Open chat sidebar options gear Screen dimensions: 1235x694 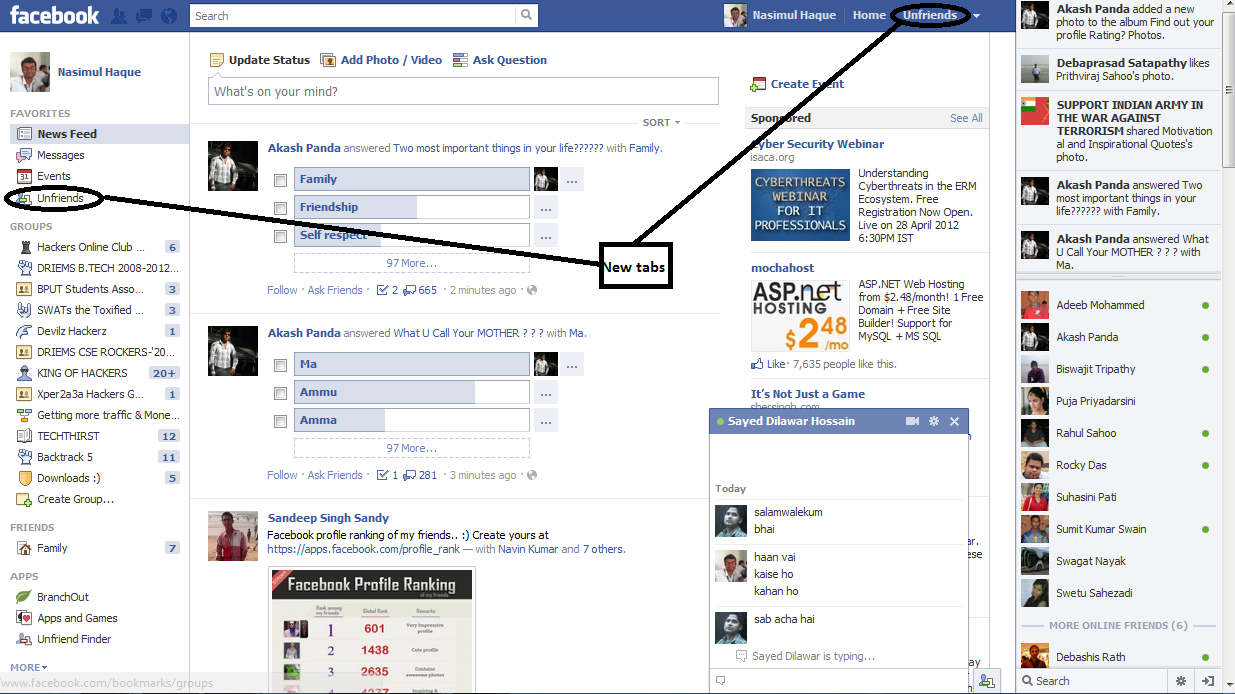pos(1181,681)
